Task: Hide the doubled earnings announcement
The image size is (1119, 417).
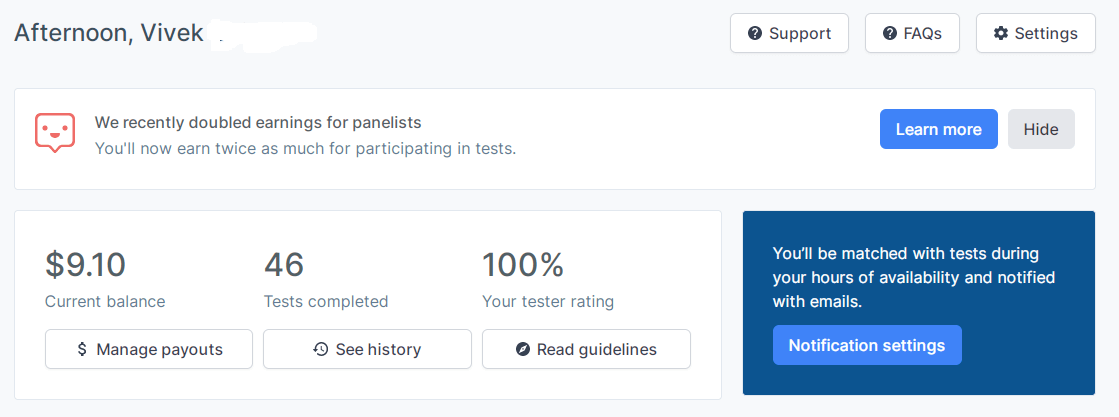Action: click(x=1040, y=129)
